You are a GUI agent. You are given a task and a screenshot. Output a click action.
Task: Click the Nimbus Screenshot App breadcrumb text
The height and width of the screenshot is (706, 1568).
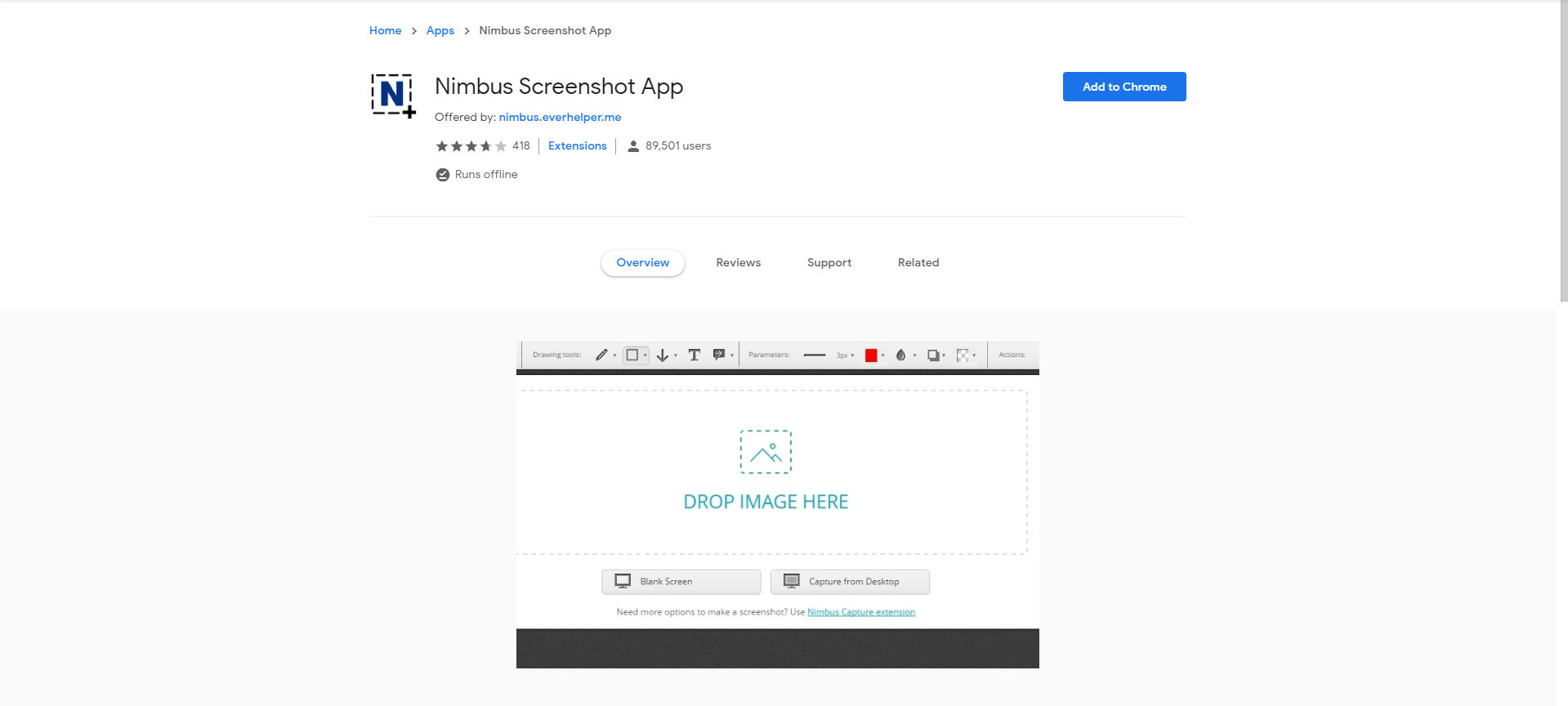[545, 31]
